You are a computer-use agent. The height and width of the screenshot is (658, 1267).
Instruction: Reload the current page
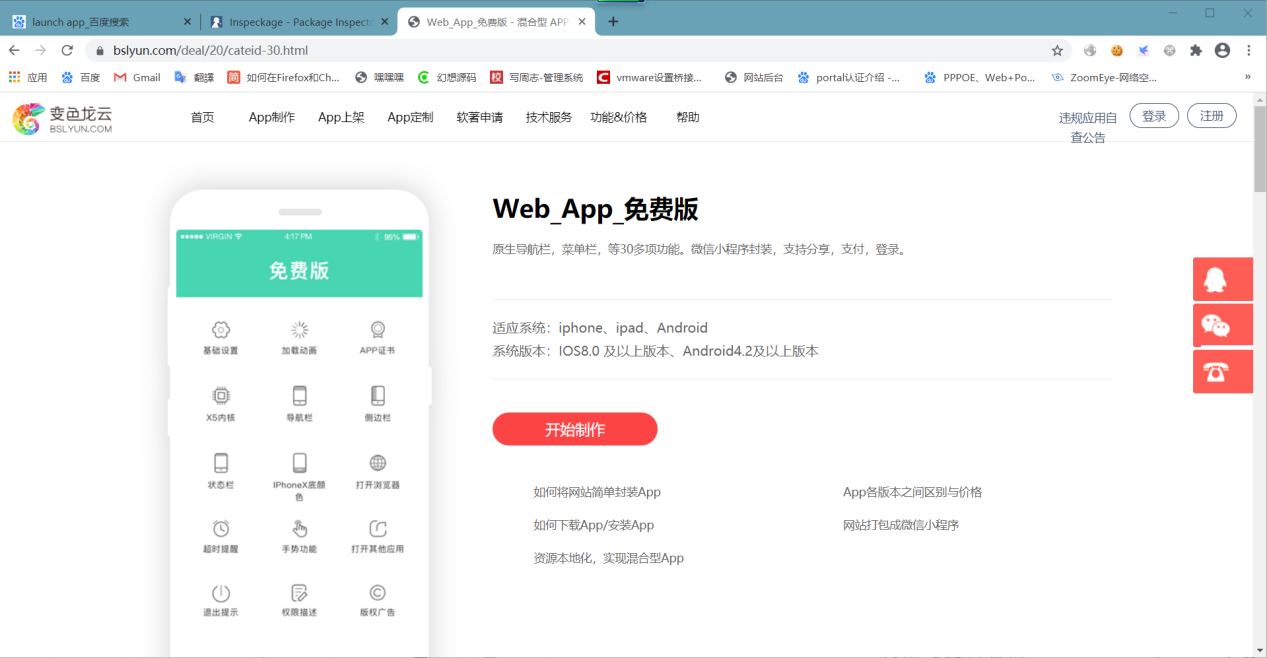(x=68, y=50)
